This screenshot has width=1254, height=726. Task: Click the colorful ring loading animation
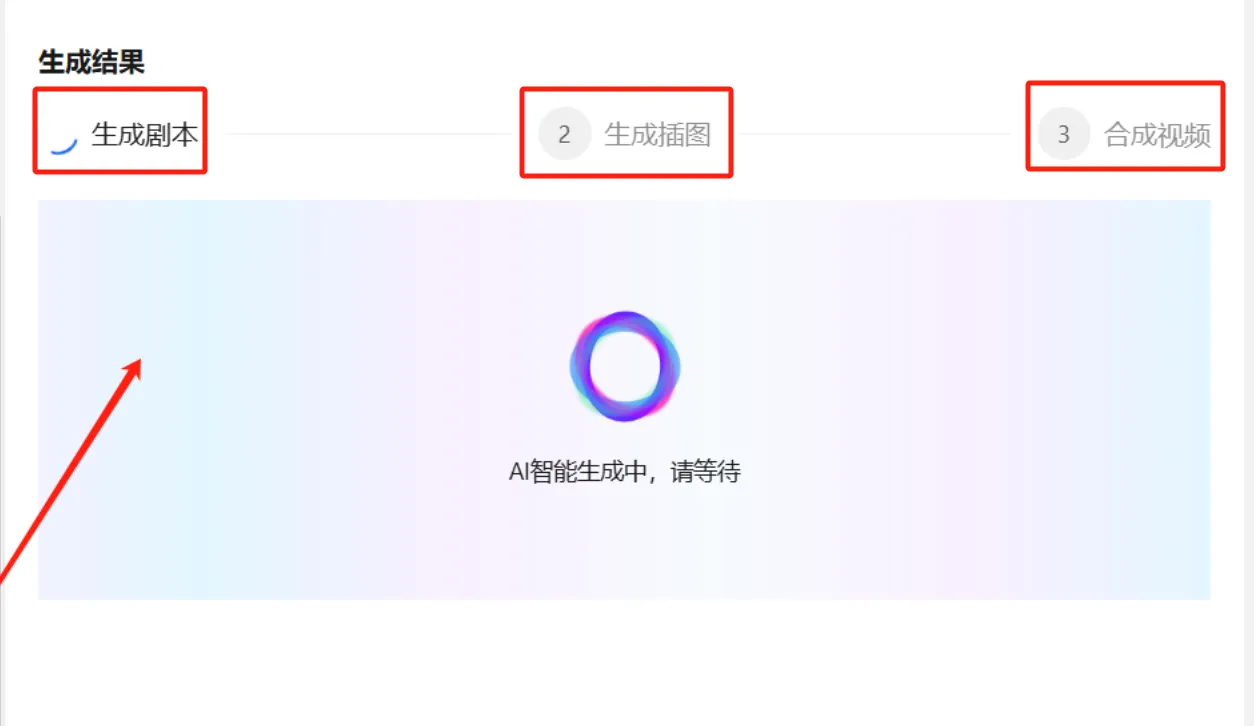tap(625, 366)
